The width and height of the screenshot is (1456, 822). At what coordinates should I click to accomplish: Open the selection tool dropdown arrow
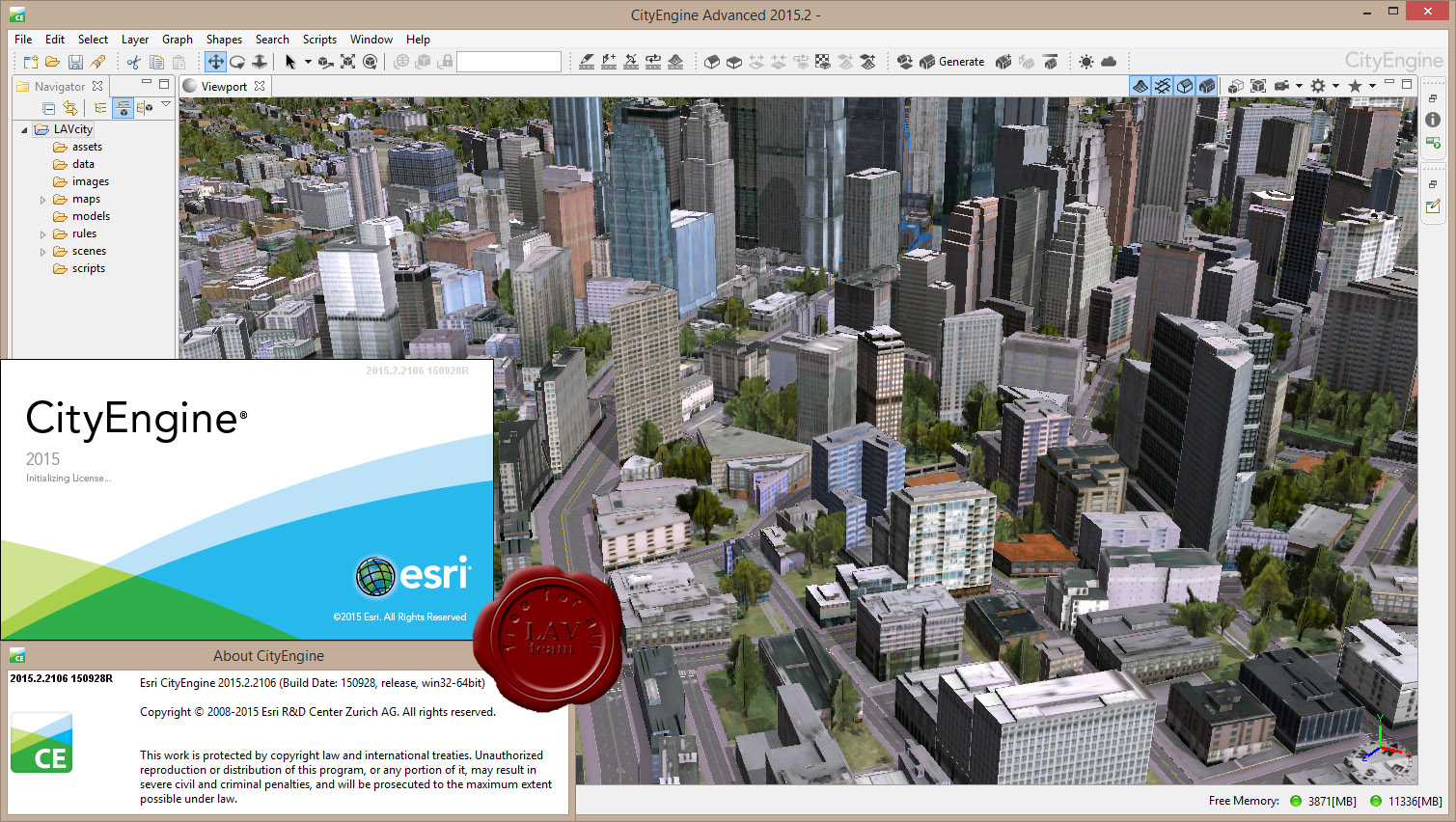(308, 62)
